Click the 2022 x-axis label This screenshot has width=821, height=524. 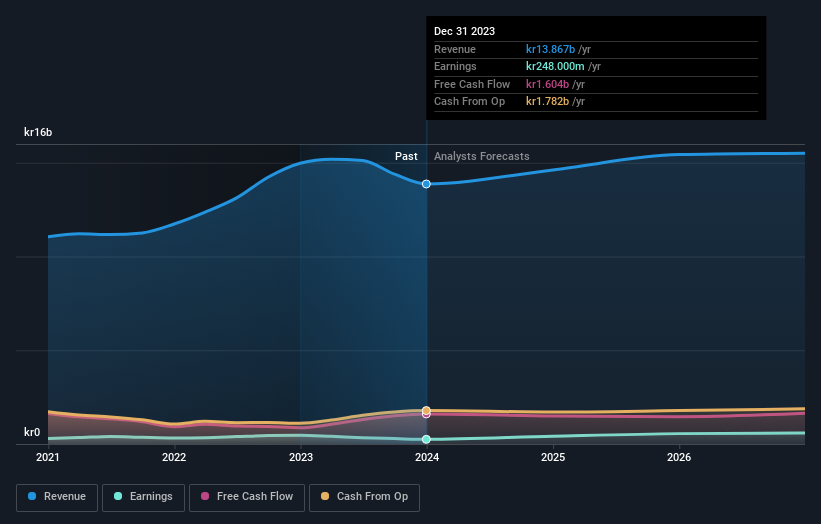click(x=174, y=457)
